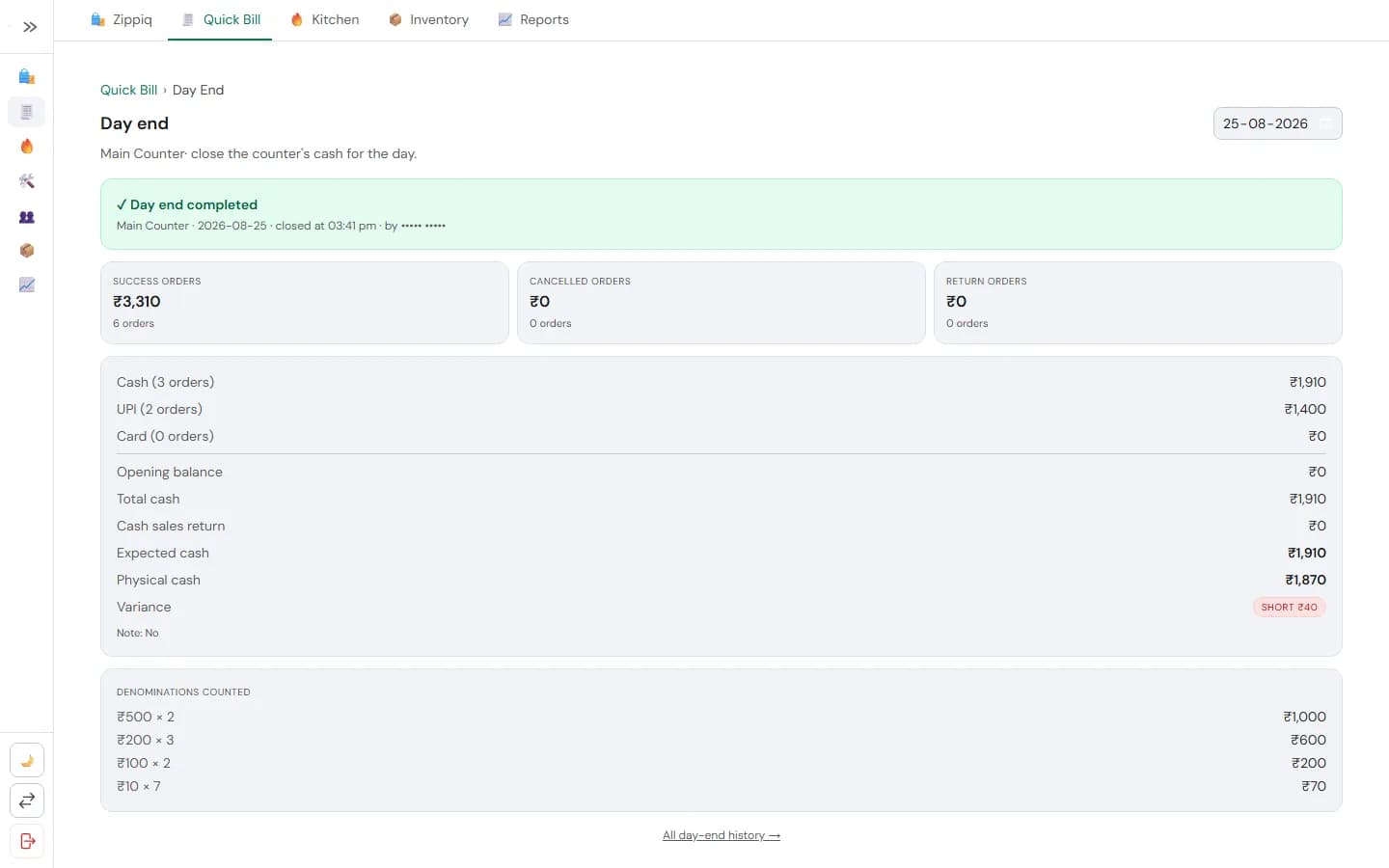Click the Total cash label
This screenshot has height=868, width=1389.
148,499
